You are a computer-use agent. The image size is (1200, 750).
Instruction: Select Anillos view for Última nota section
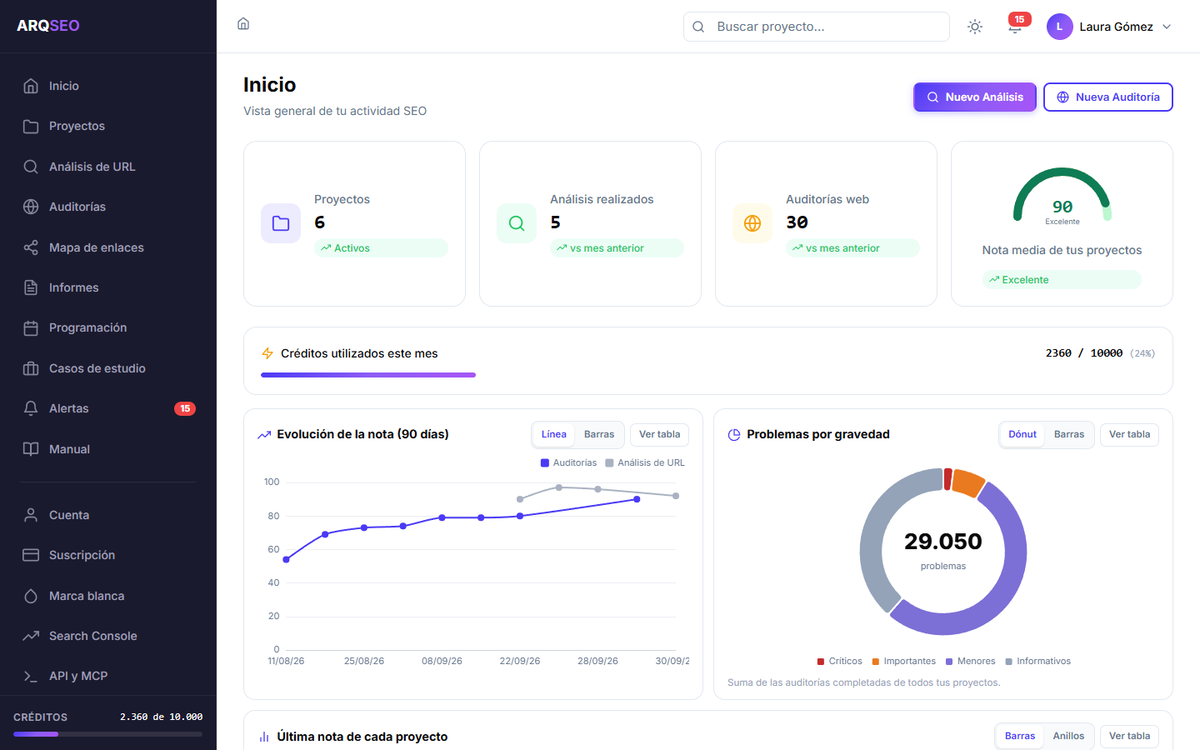point(1069,736)
